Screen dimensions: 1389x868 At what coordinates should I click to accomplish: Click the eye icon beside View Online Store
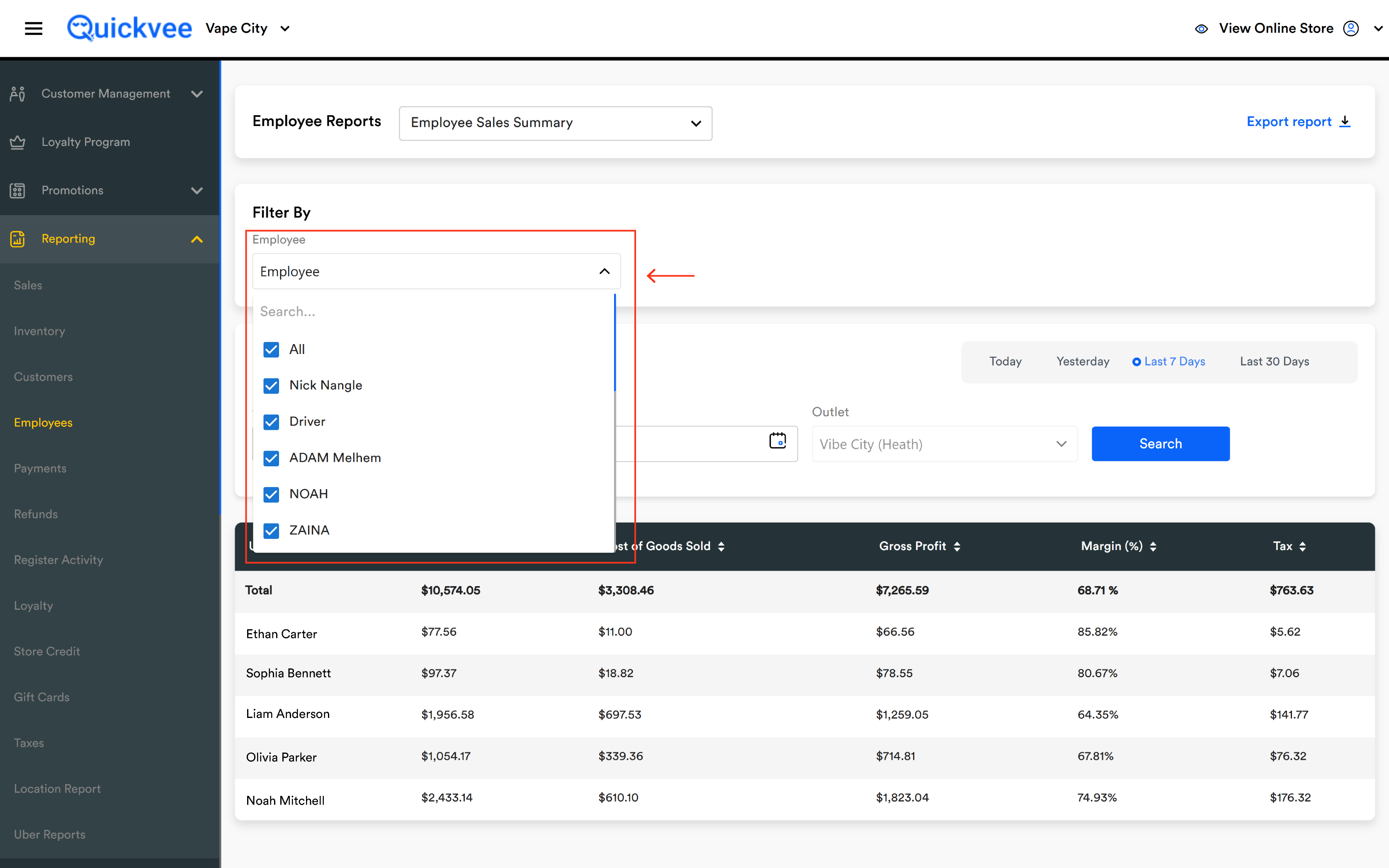pyautogui.click(x=1201, y=29)
